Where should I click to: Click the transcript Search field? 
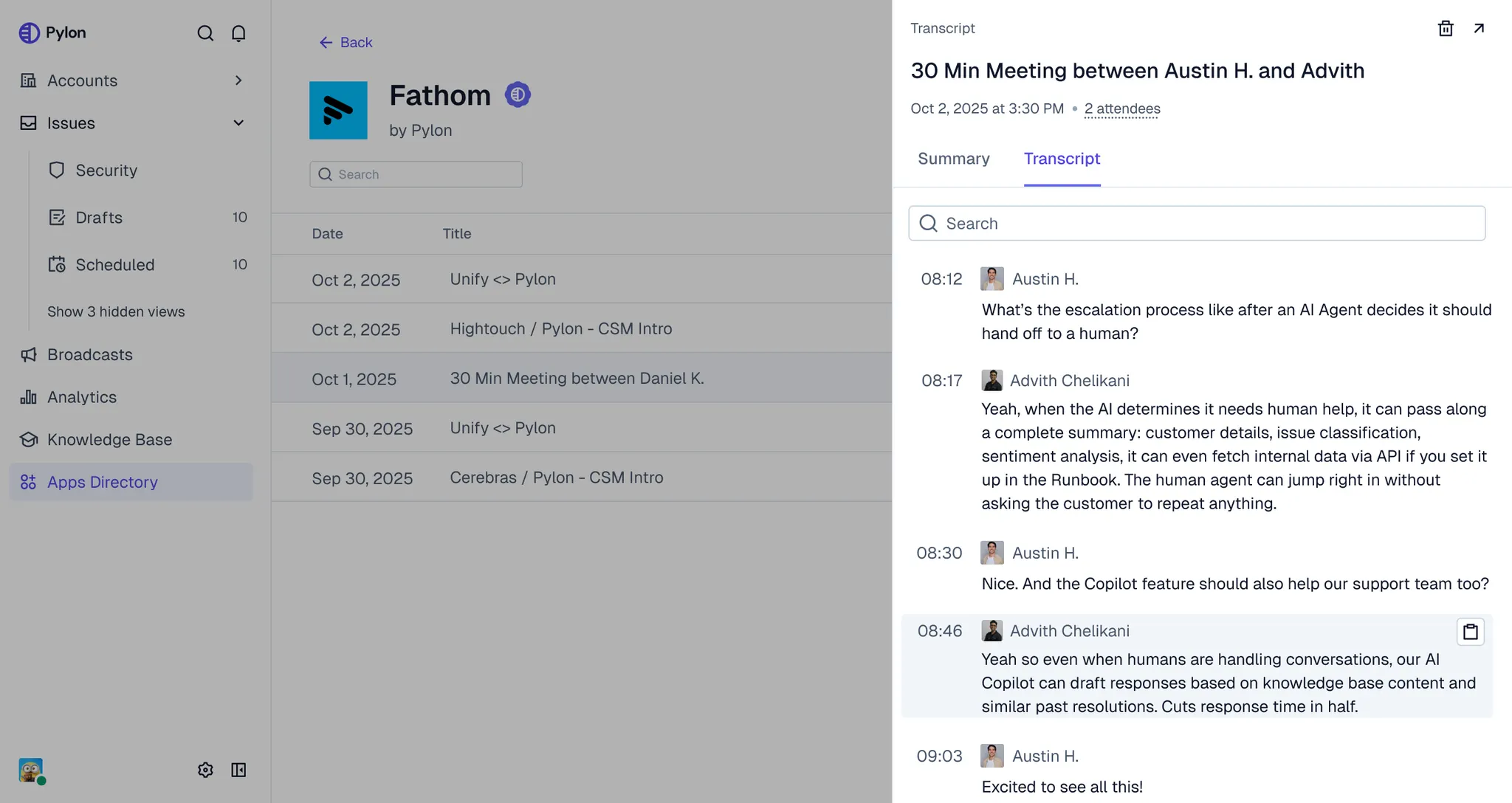[x=1196, y=224]
